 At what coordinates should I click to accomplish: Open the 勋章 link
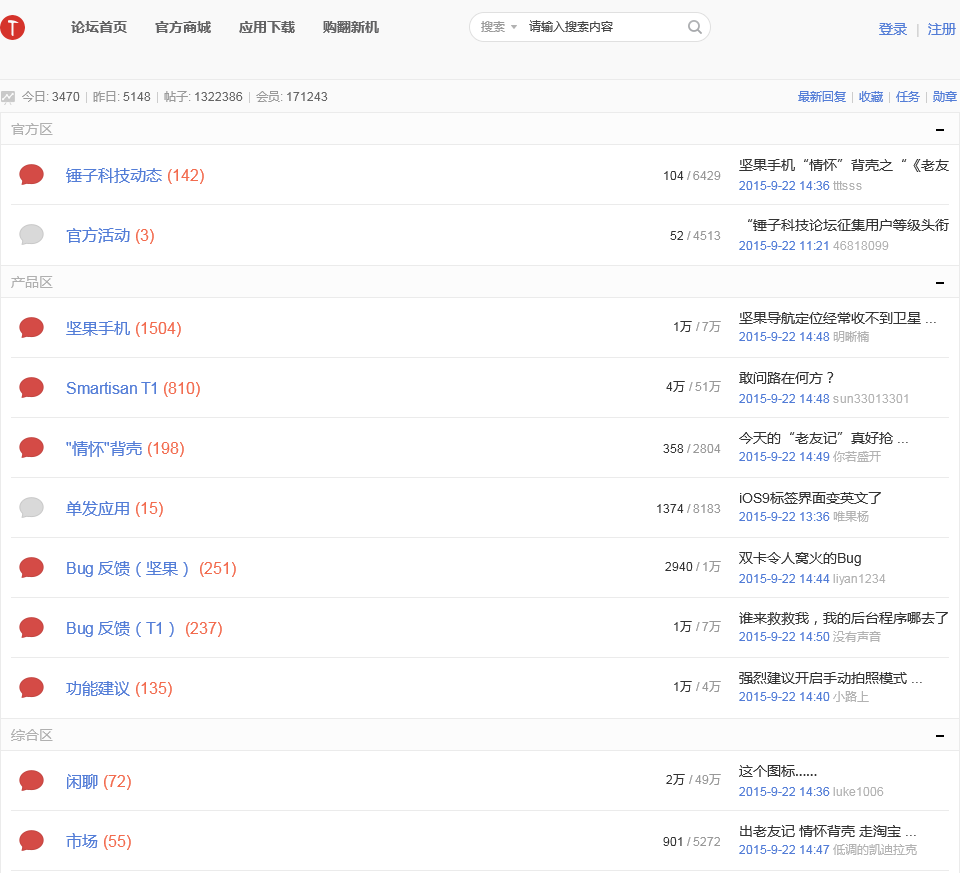point(945,97)
